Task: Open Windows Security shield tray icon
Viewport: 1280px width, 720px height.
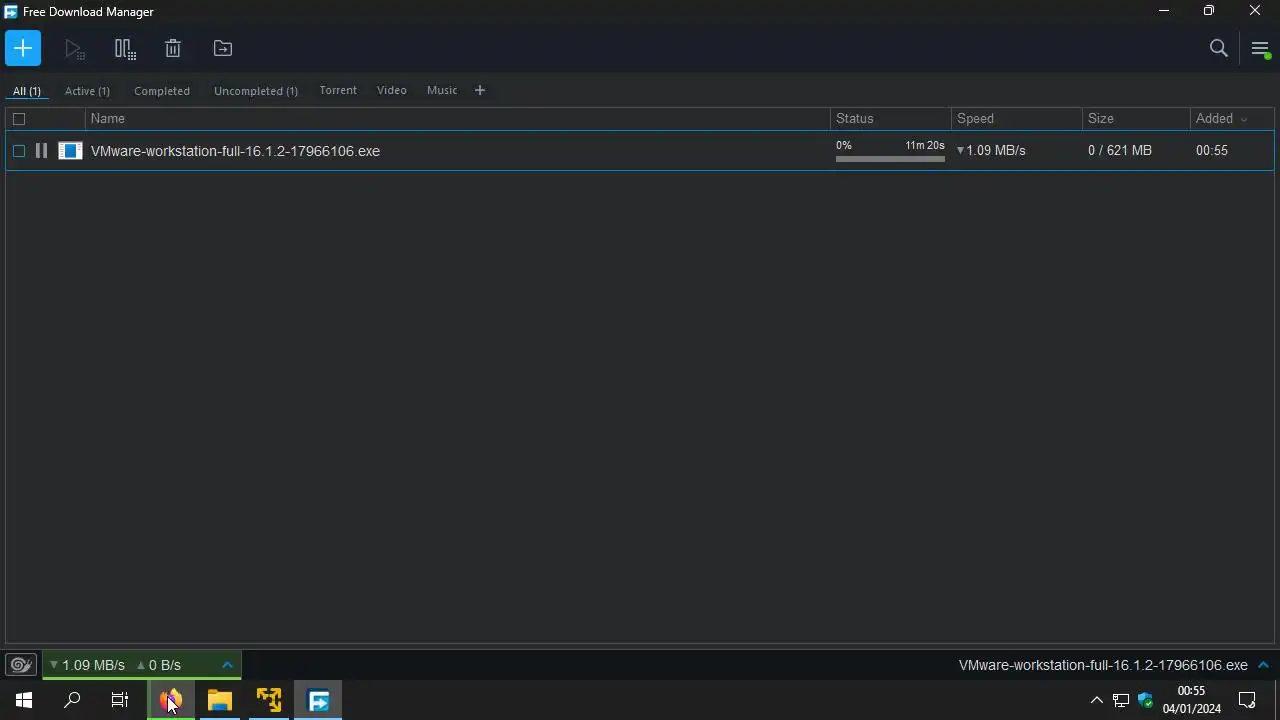Action: [1146, 700]
